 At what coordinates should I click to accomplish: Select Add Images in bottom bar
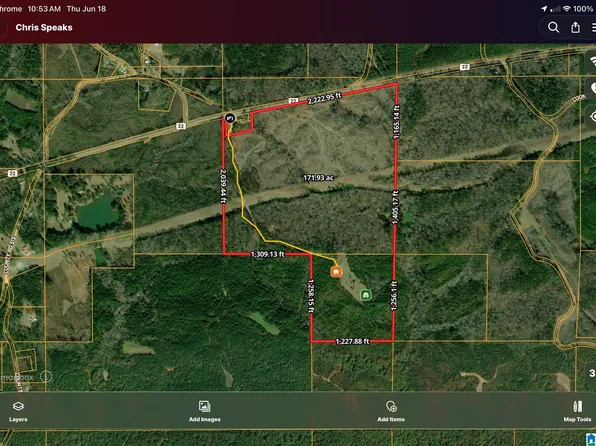[x=204, y=411]
